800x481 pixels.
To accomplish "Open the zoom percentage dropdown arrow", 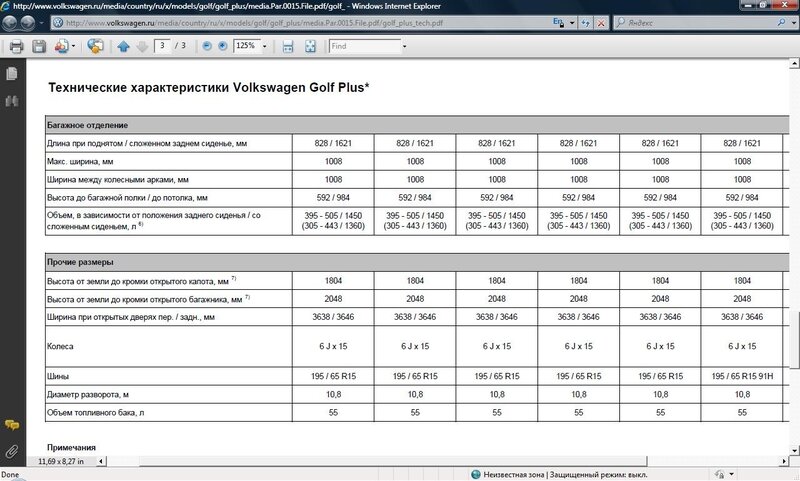I will click(x=264, y=46).
